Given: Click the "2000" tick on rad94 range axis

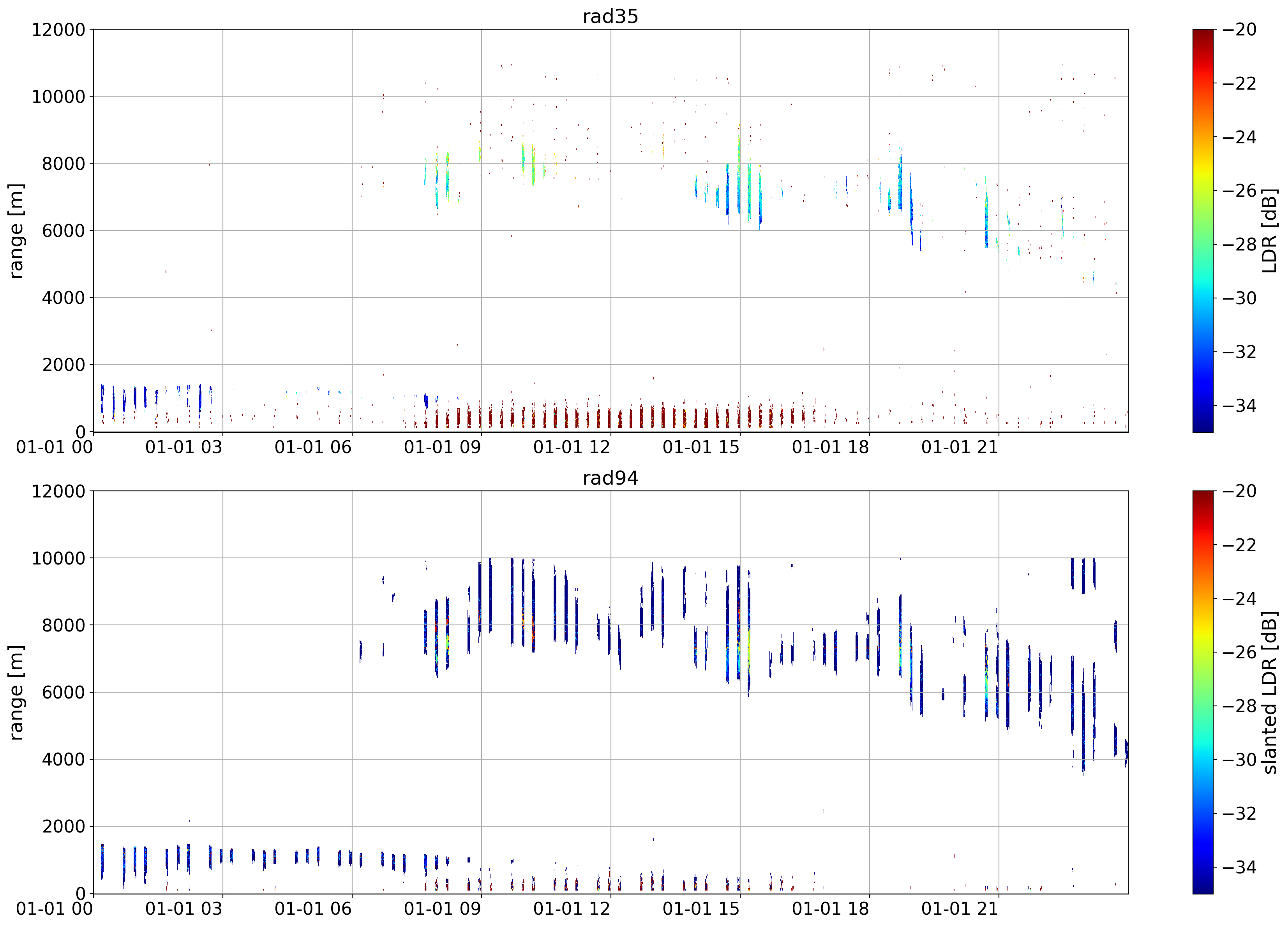Looking at the screenshot, I should (x=64, y=826).
